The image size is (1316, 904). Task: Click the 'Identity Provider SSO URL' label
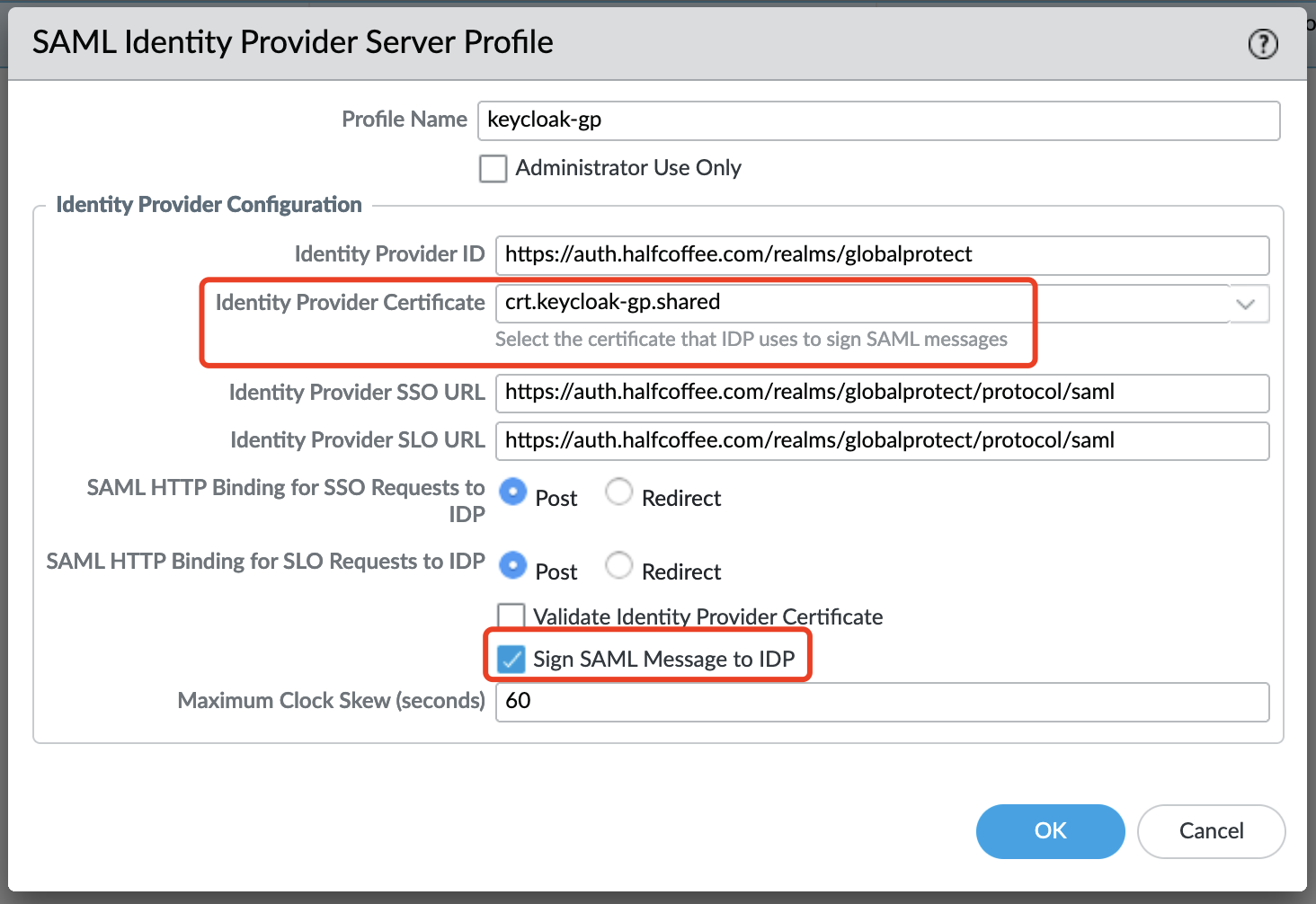(357, 393)
